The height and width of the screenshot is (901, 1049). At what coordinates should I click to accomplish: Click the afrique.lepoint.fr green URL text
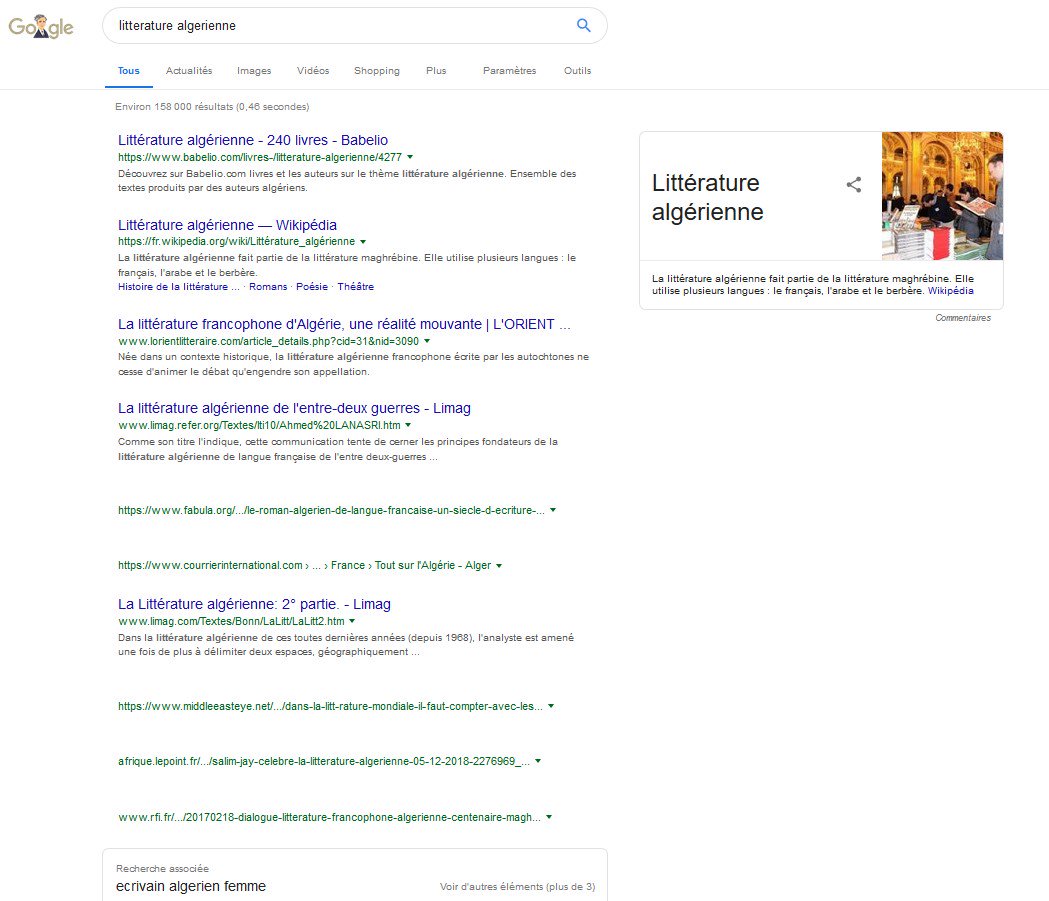coord(324,761)
